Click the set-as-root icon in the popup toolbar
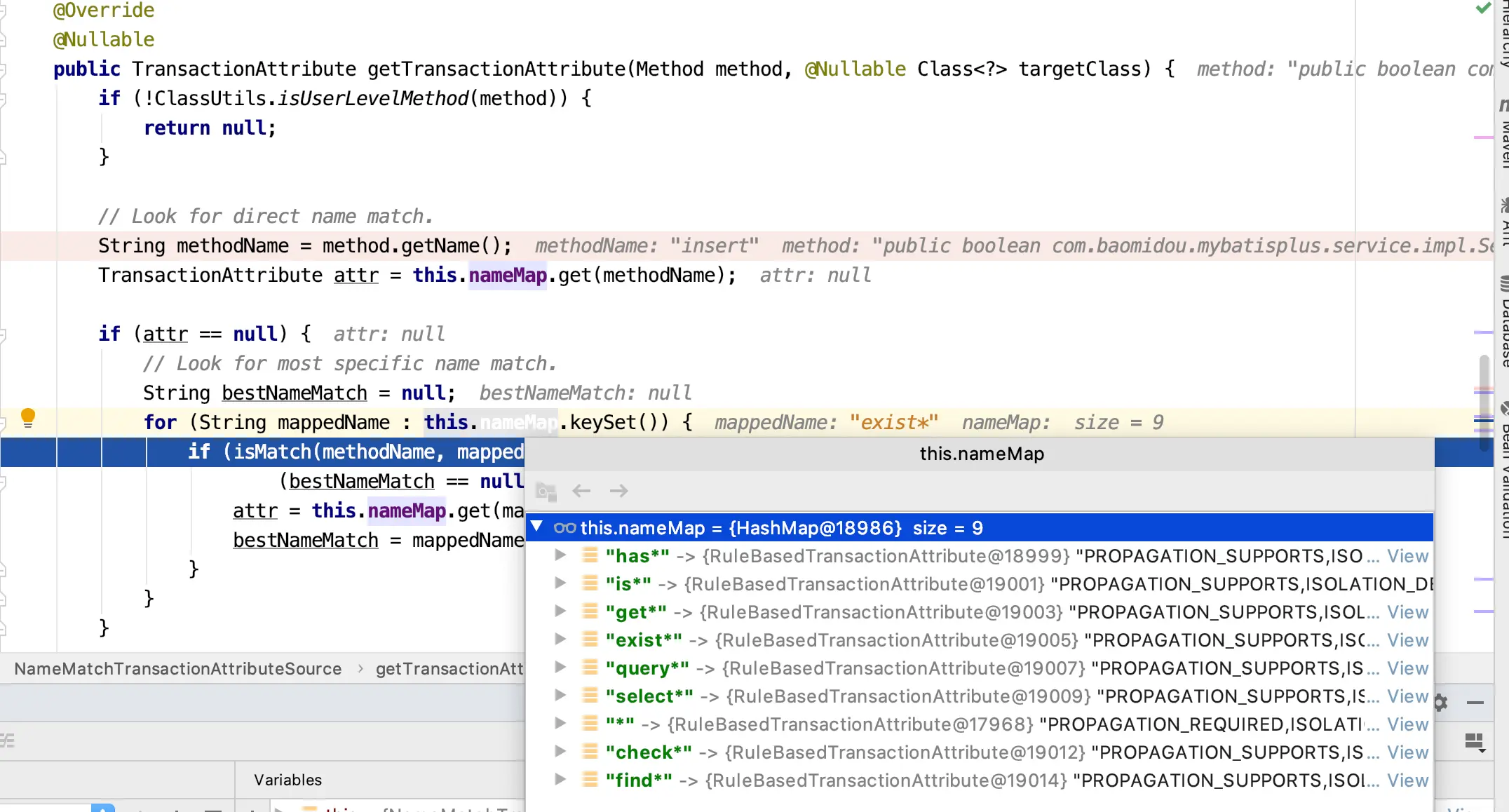Screen dimensions: 1509x812 tap(546, 491)
